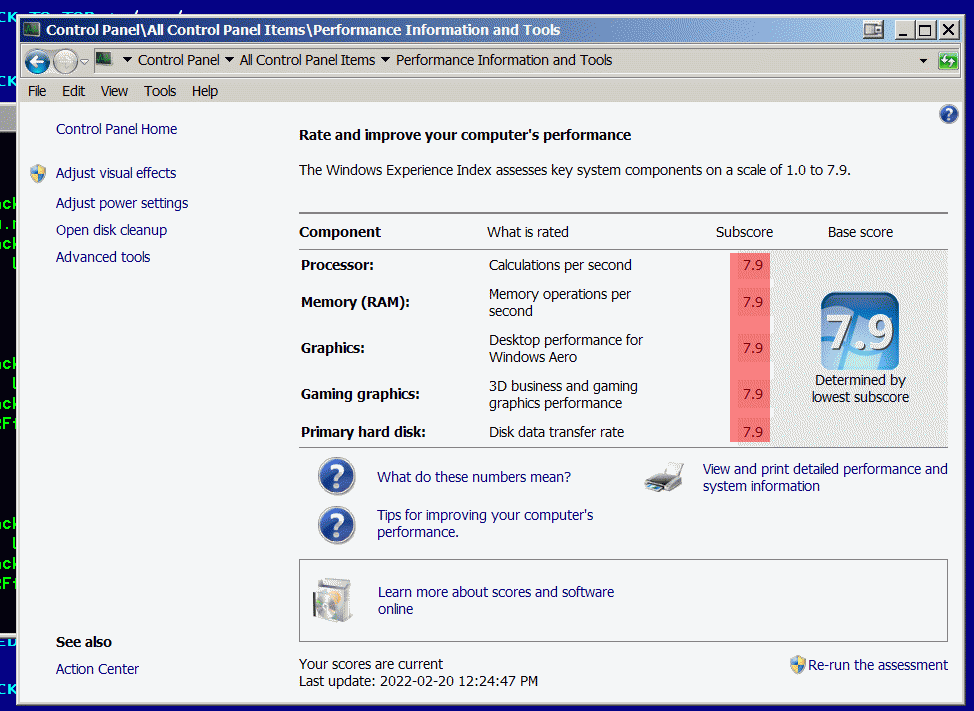The height and width of the screenshot is (711, 974).
Task: Open the Help menu
Action: pos(205,91)
